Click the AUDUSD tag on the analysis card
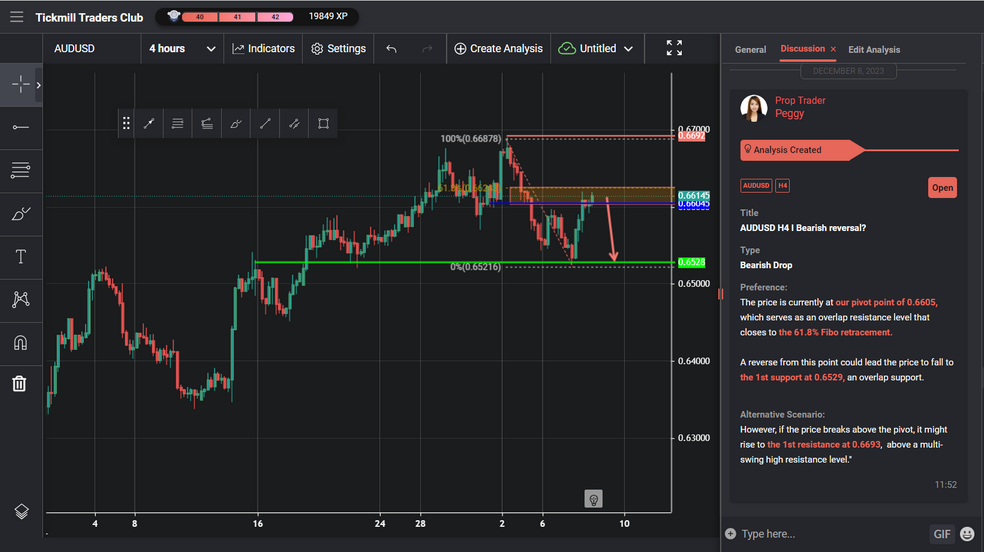Image resolution: width=984 pixels, height=552 pixels. point(756,186)
